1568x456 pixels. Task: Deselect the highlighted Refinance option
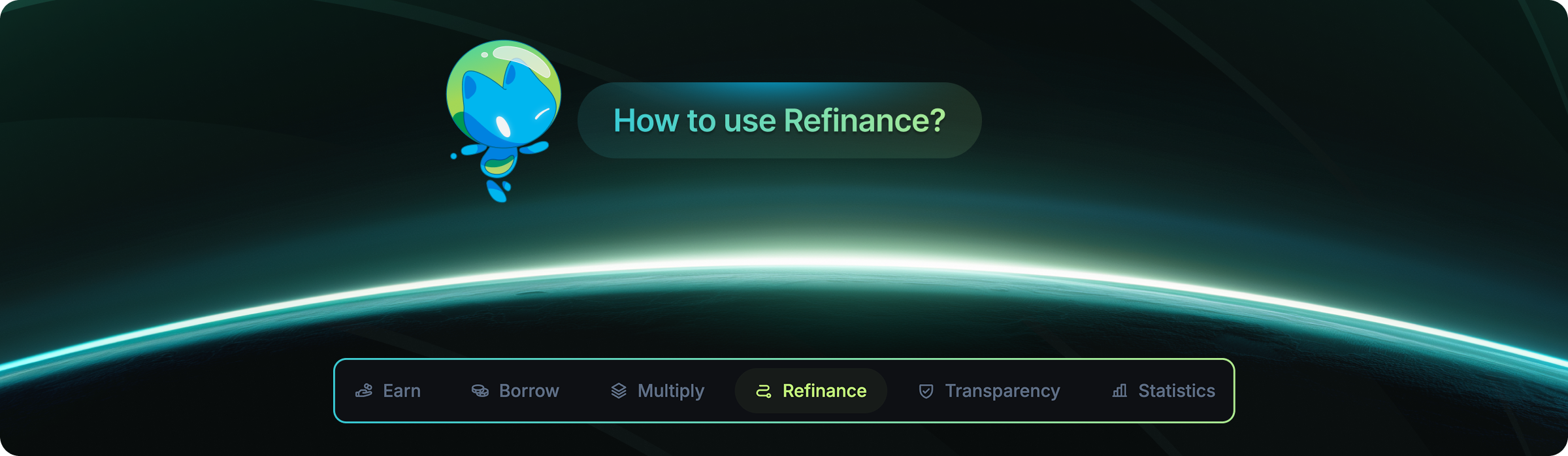(x=811, y=391)
